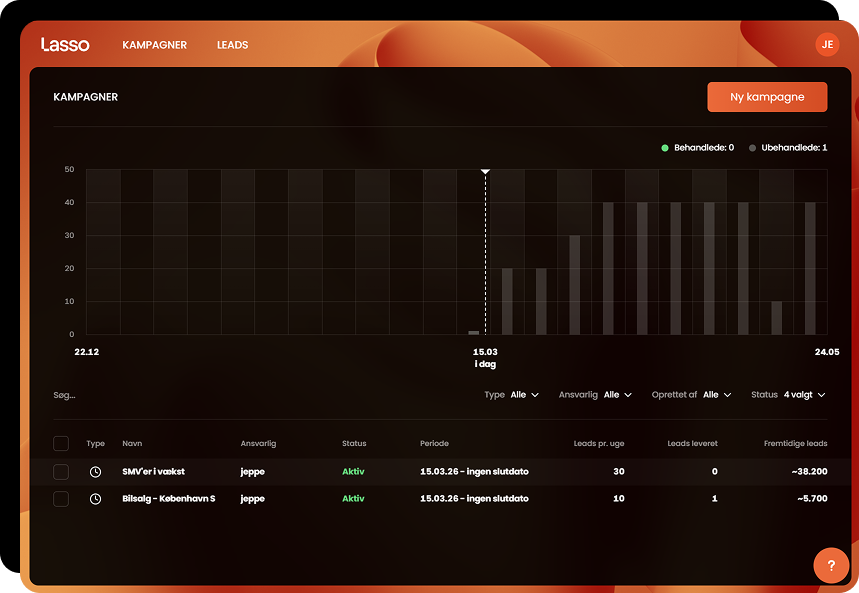Click the grey Ubehandlede legend dot
The width and height of the screenshot is (859, 593).
tap(752, 148)
